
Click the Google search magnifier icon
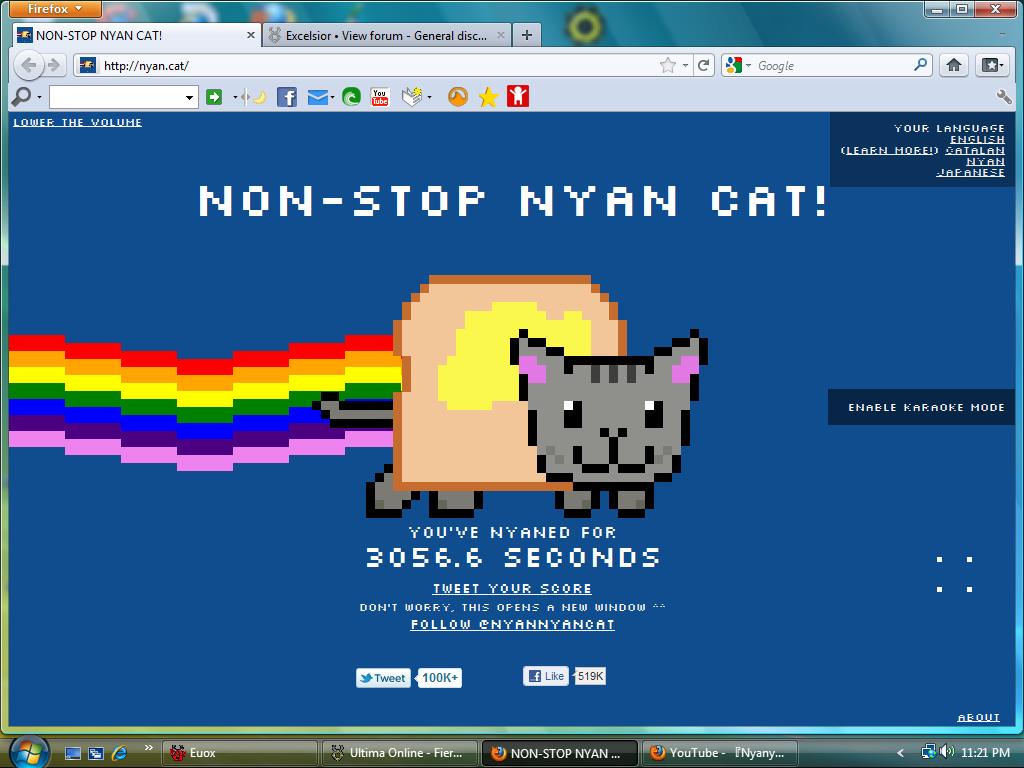point(920,65)
